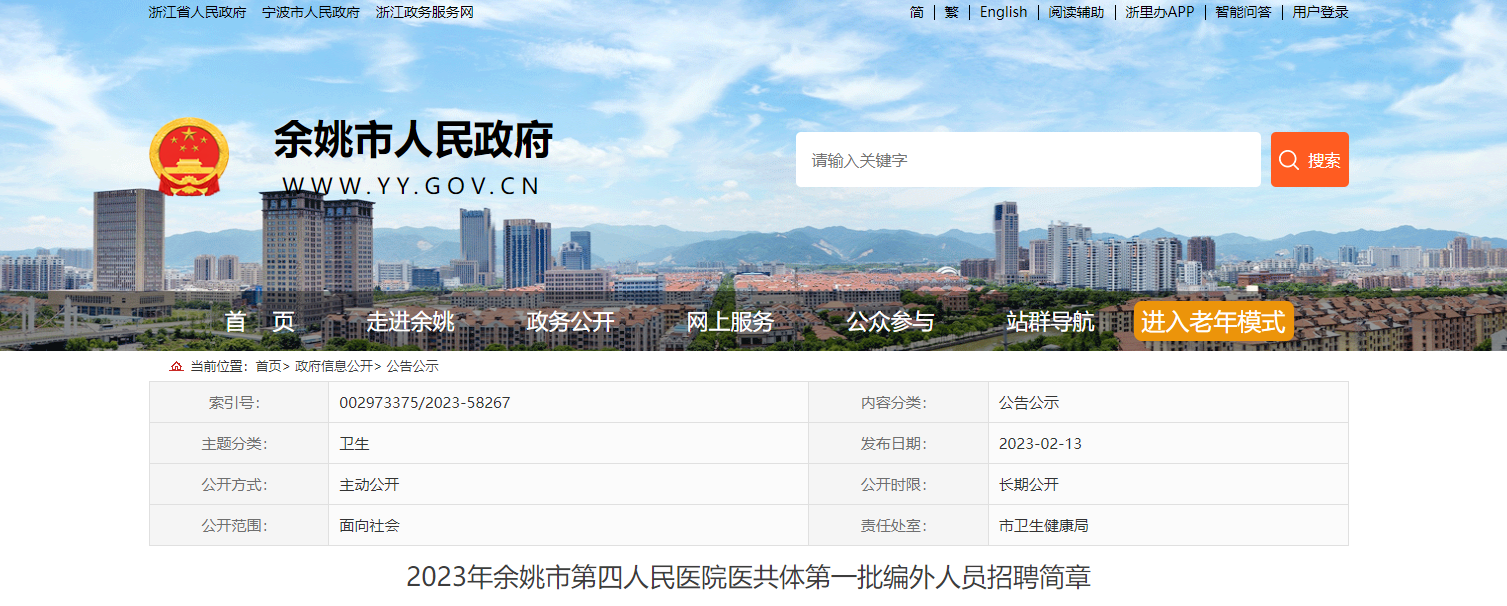Click the 首页 breadcrumb link
This screenshot has width=1507, height=606.
[x=268, y=367]
